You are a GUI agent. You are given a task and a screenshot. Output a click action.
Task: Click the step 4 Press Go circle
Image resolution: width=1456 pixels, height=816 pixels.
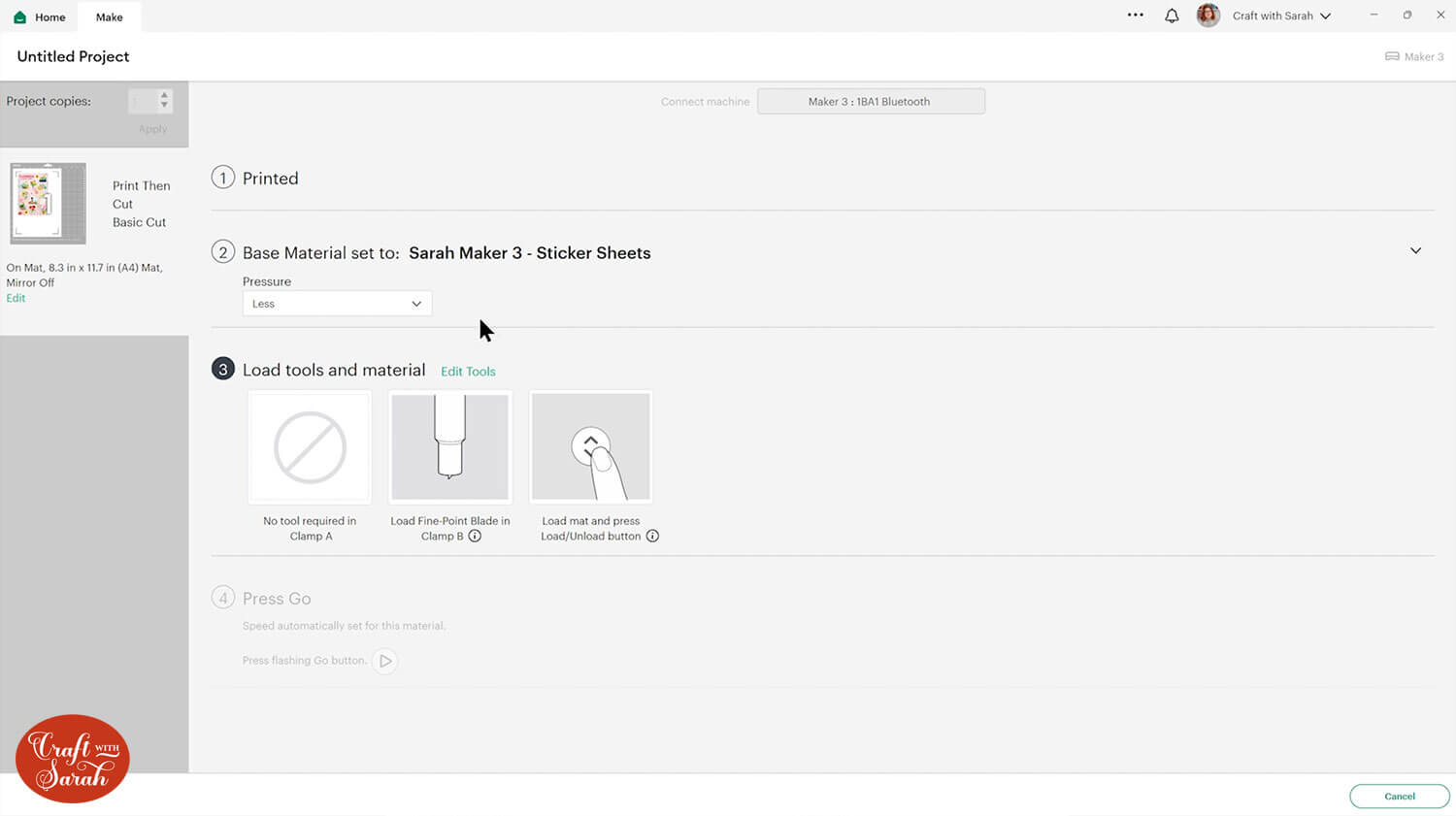tap(223, 598)
